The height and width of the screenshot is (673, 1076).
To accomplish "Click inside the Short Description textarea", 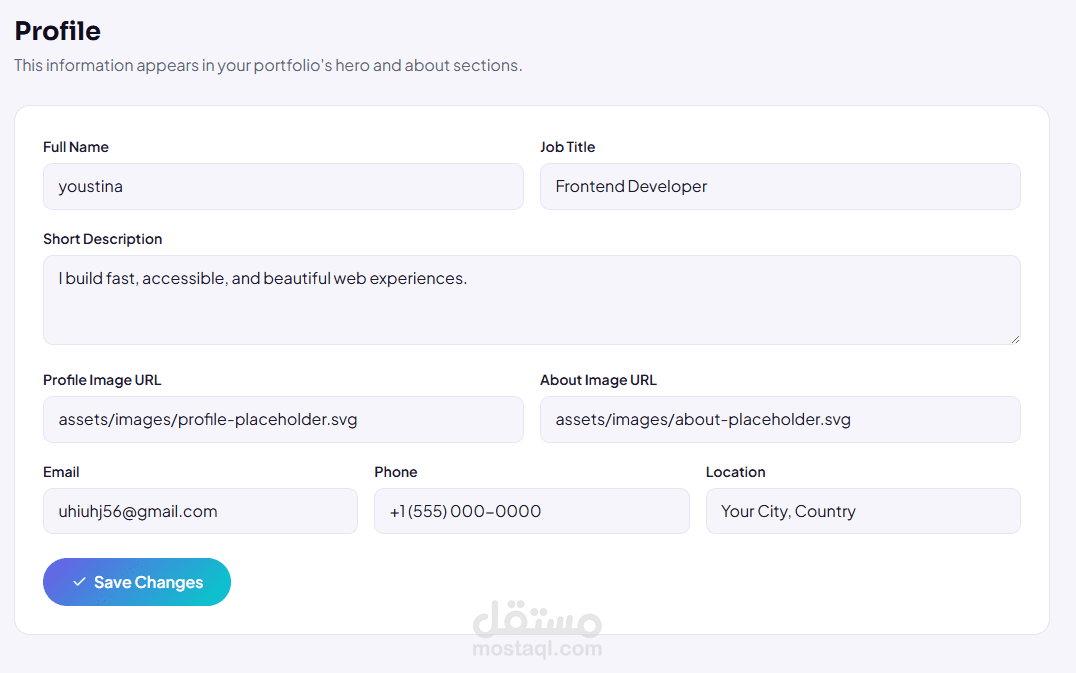I will [x=532, y=300].
